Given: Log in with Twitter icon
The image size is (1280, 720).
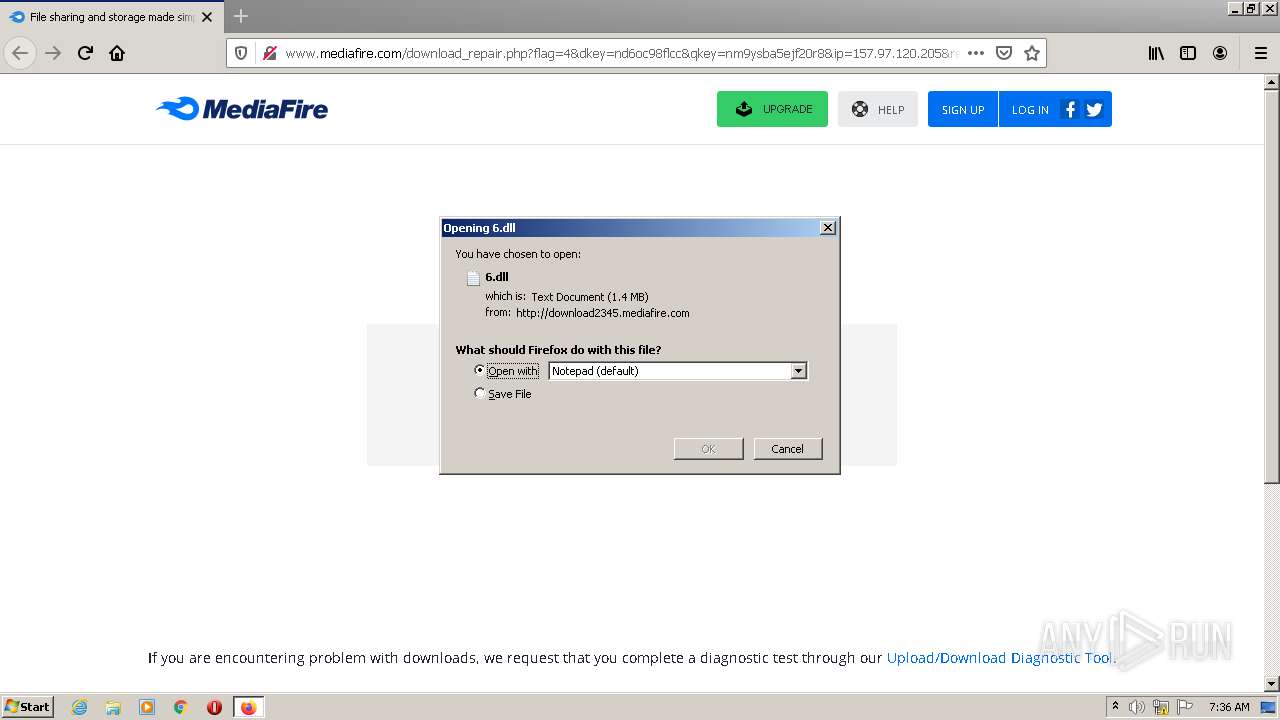Looking at the screenshot, I should pos(1094,109).
